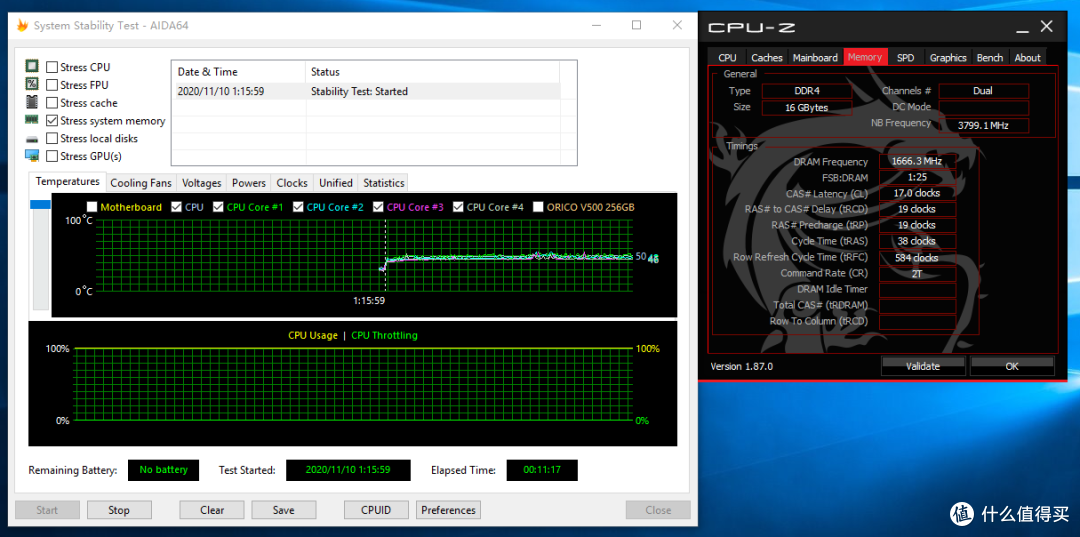Click the percent icon beside Stress FPU
Image resolution: width=1080 pixels, height=537 pixels.
pos(32,85)
